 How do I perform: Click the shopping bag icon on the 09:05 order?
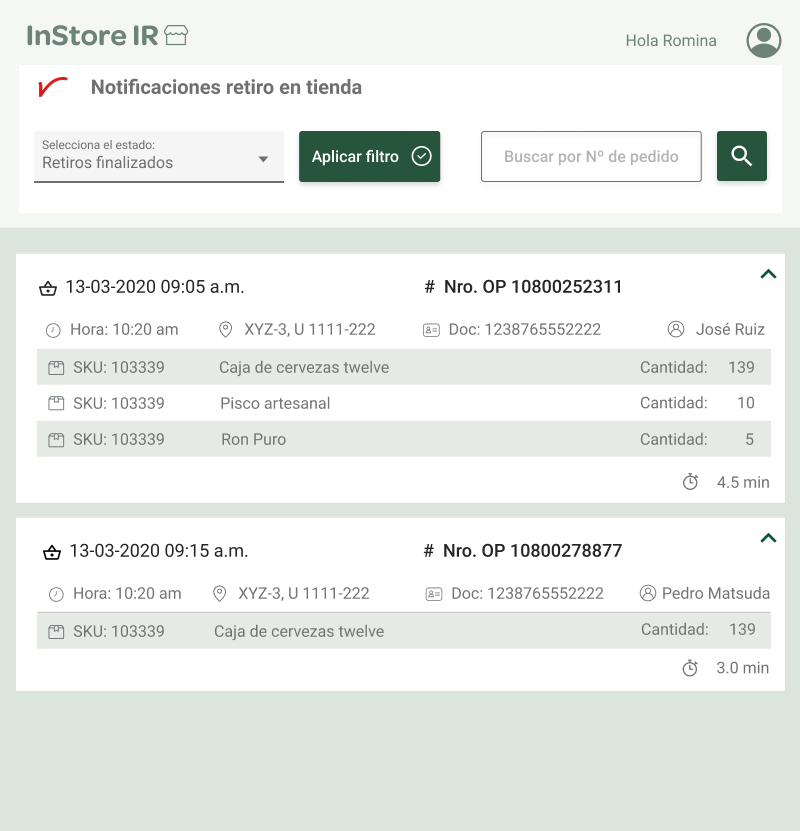pyautogui.click(x=47, y=286)
